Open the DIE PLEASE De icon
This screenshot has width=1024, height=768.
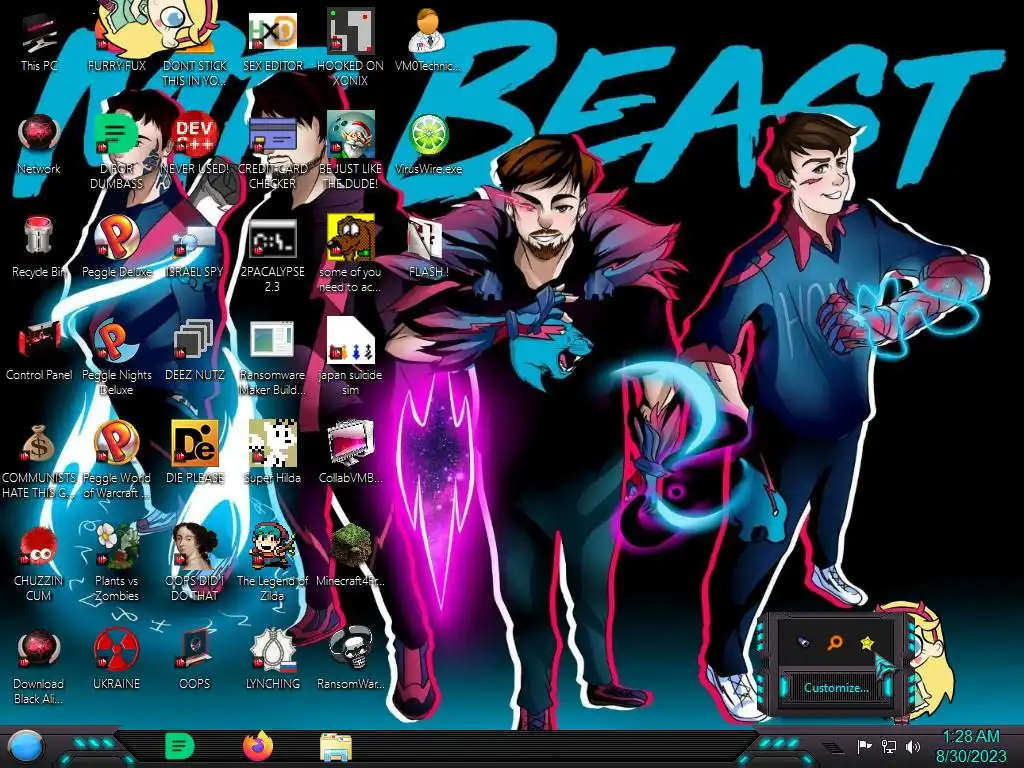[x=195, y=443]
